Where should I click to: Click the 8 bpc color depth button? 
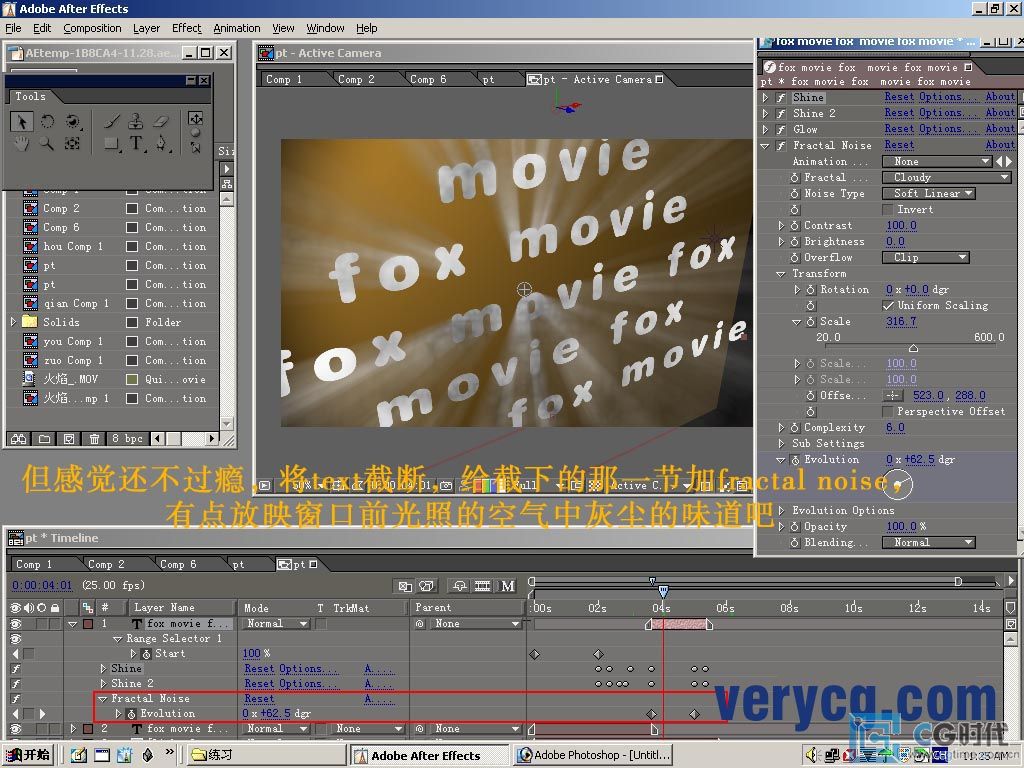pos(127,439)
